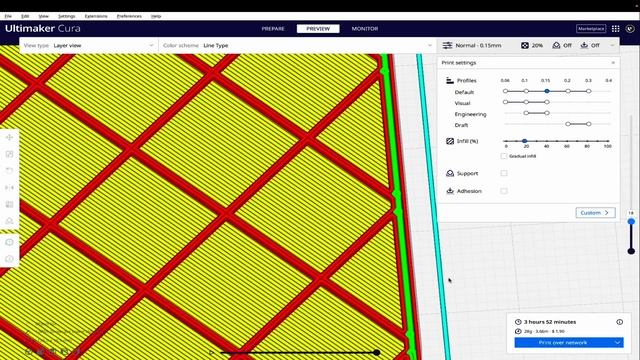Click the adhesion Off icon in the settings bar
The height and width of the screenshot is (360, 640).
[584, 45]
